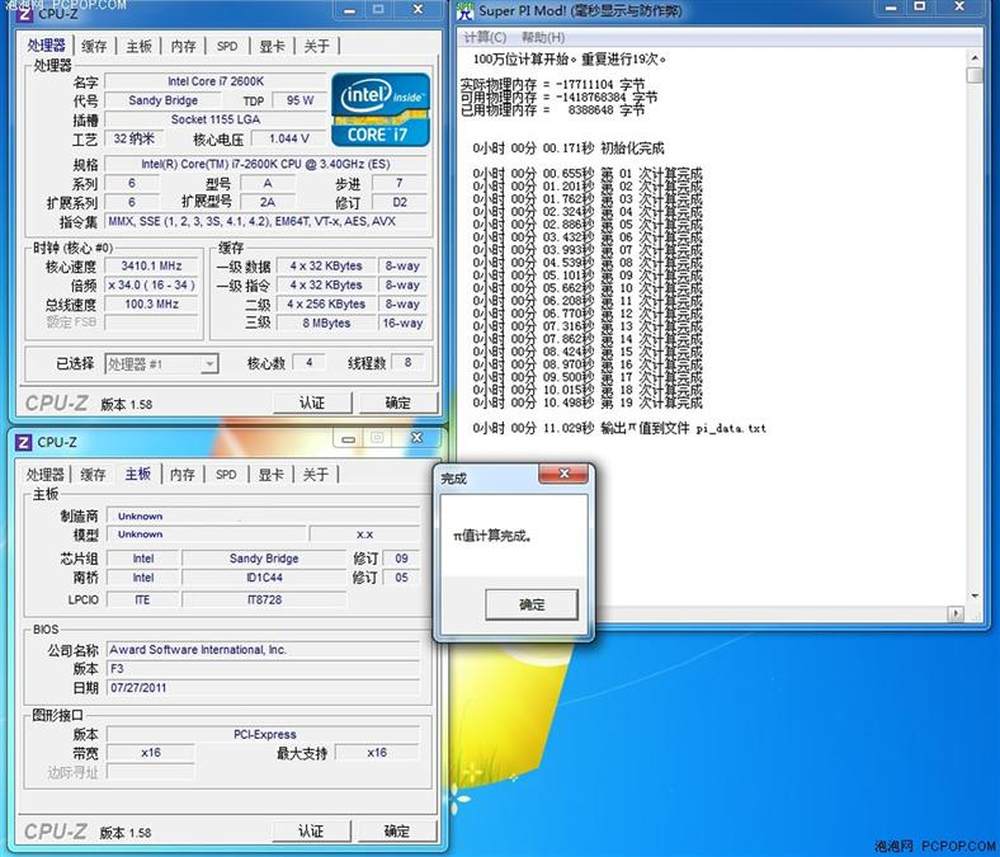Click the processor name field "Intel Core i7 2600K"
Viewport: 1000px width, 857px height.
(x=216, y=82)
